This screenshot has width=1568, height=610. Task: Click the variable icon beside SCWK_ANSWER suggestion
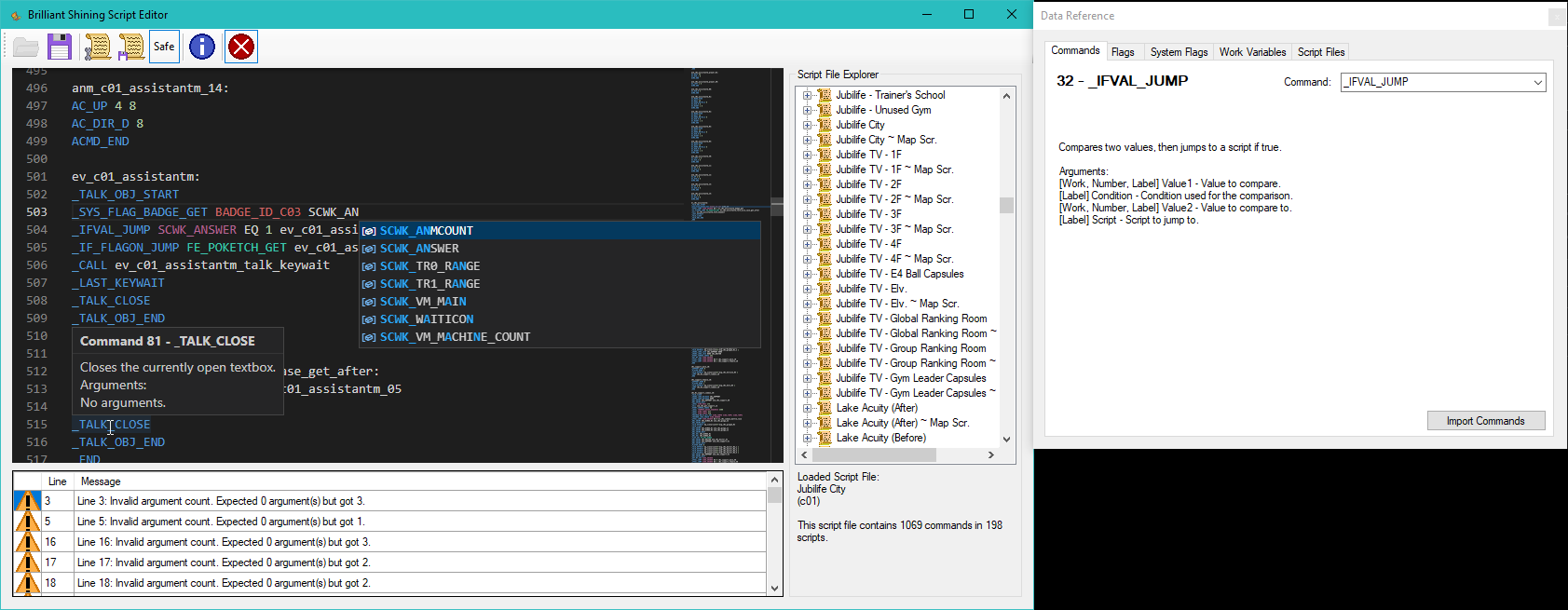coord(369,249)
